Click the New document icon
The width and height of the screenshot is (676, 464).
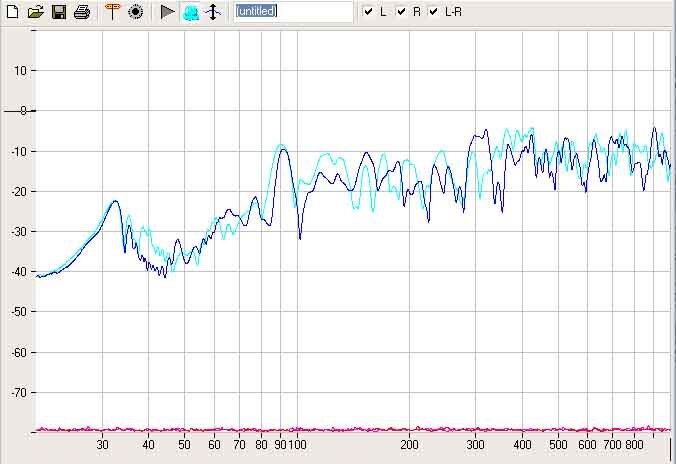[13, 12]
